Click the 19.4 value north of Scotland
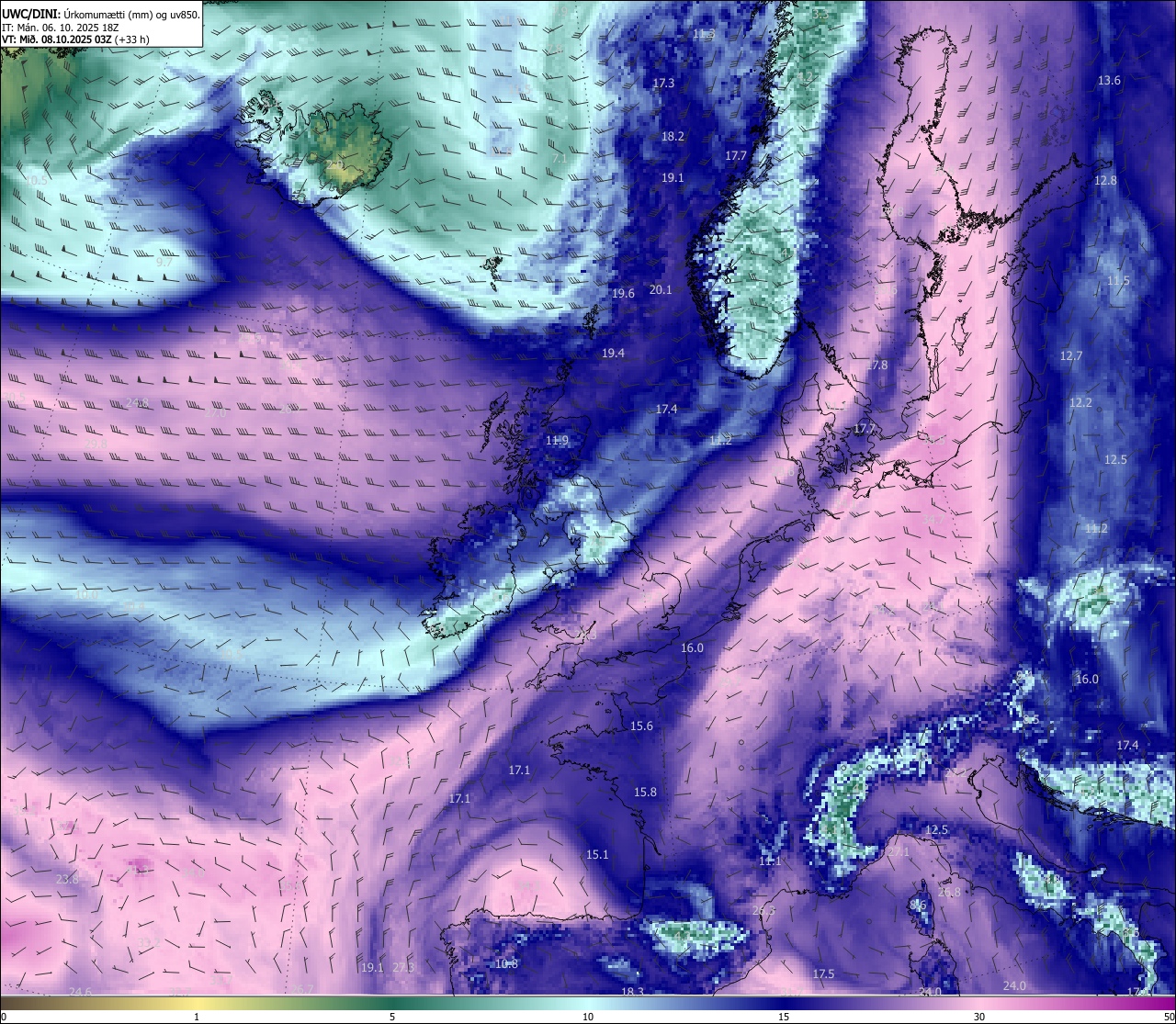The width and height of the screenshot is (1176, 1024). point(613,353)
